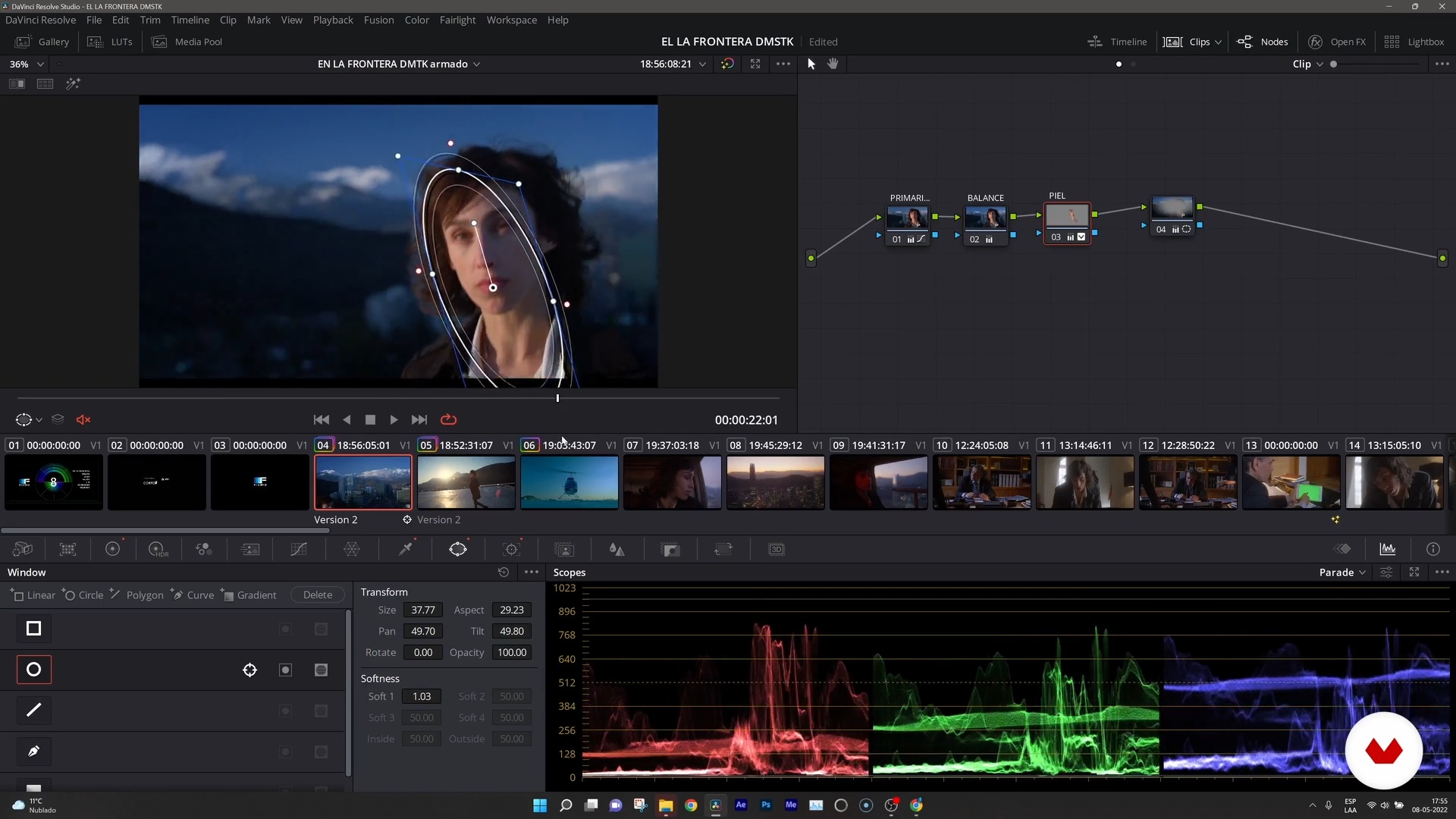The width and height of the screenshot is (1456, 819).
Task: Toggle the Nodes panel
Action: click(1263, 42)
